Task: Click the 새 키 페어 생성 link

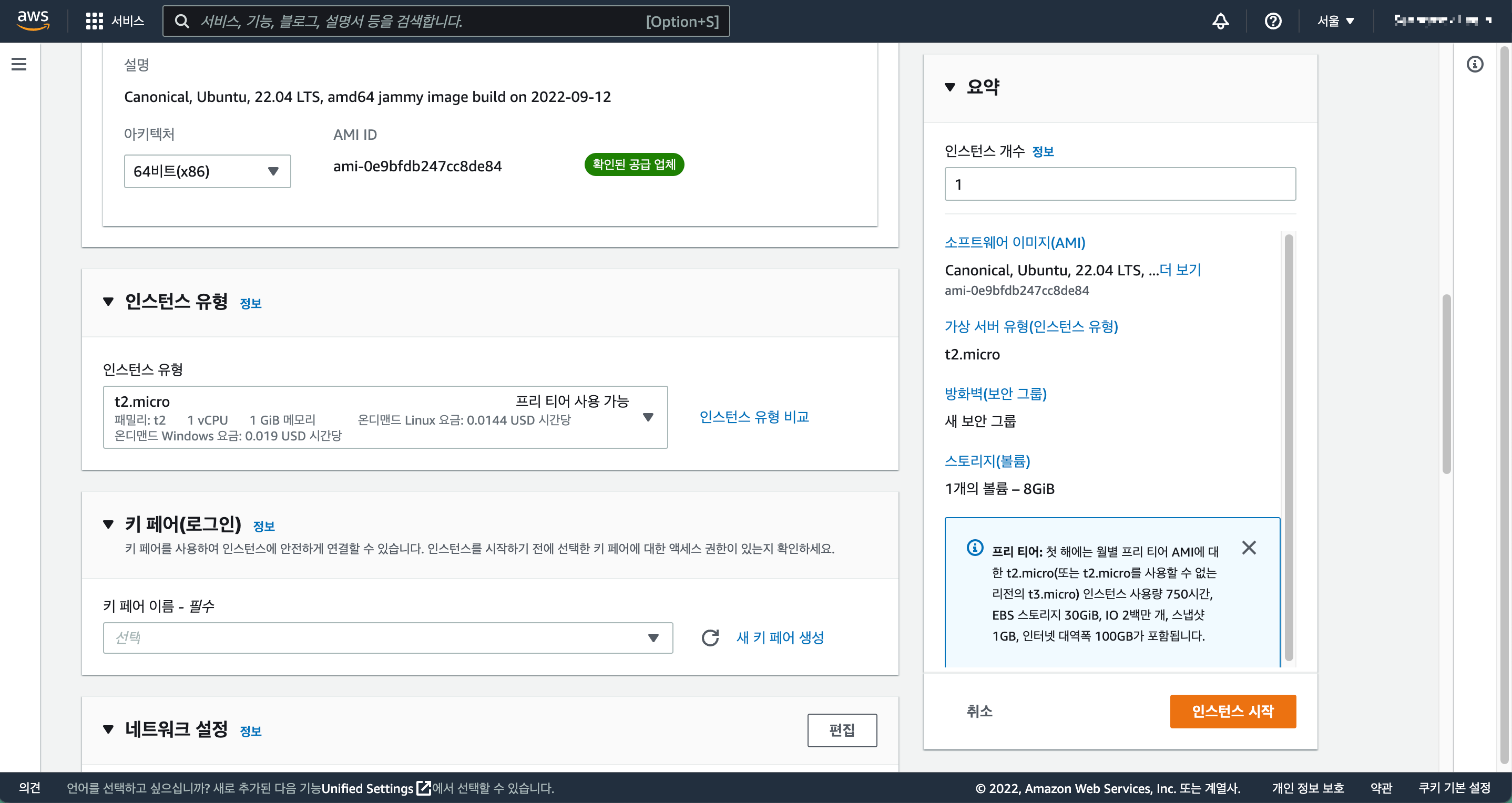Action: tap(780, 637)
